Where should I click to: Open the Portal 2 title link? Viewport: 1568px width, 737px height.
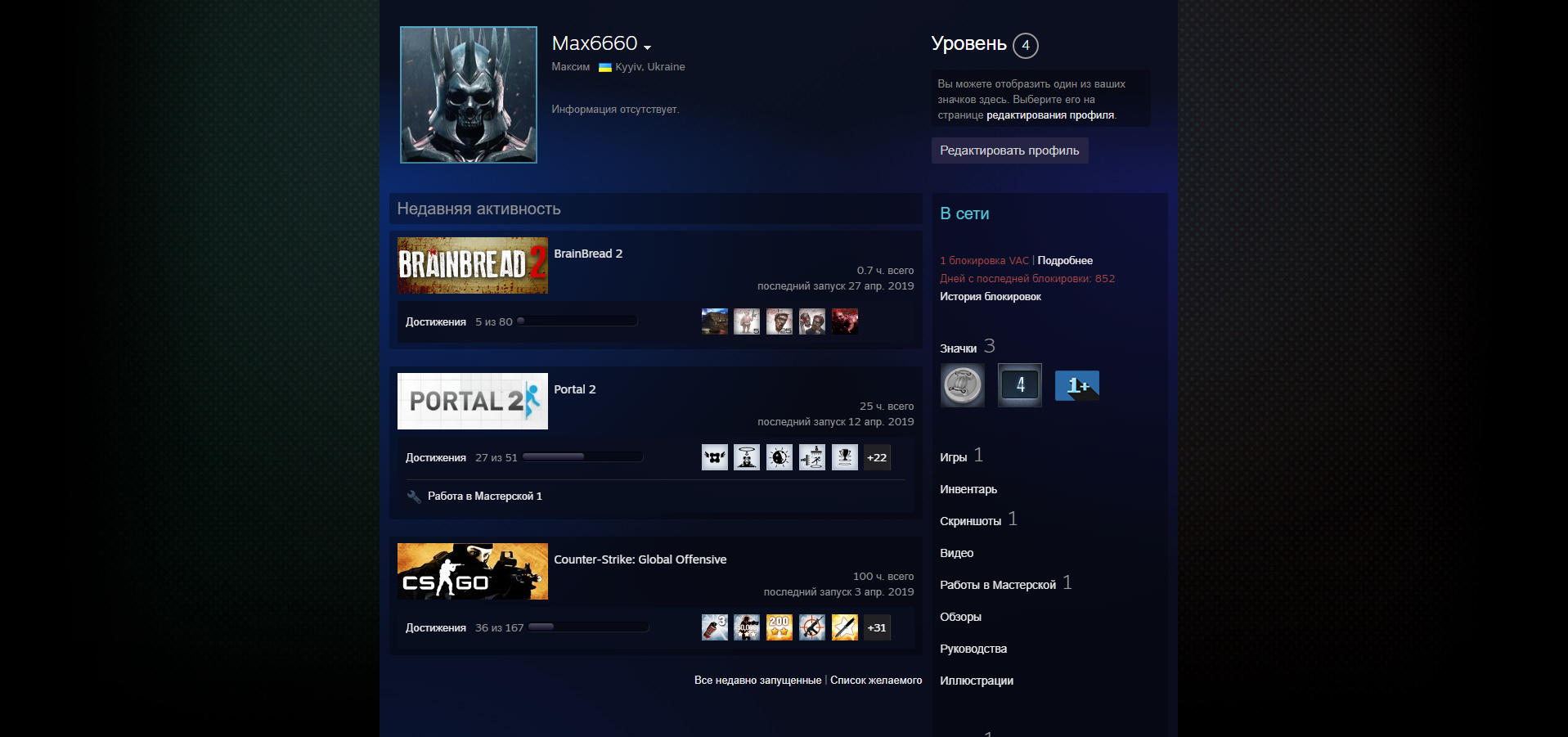575,389
